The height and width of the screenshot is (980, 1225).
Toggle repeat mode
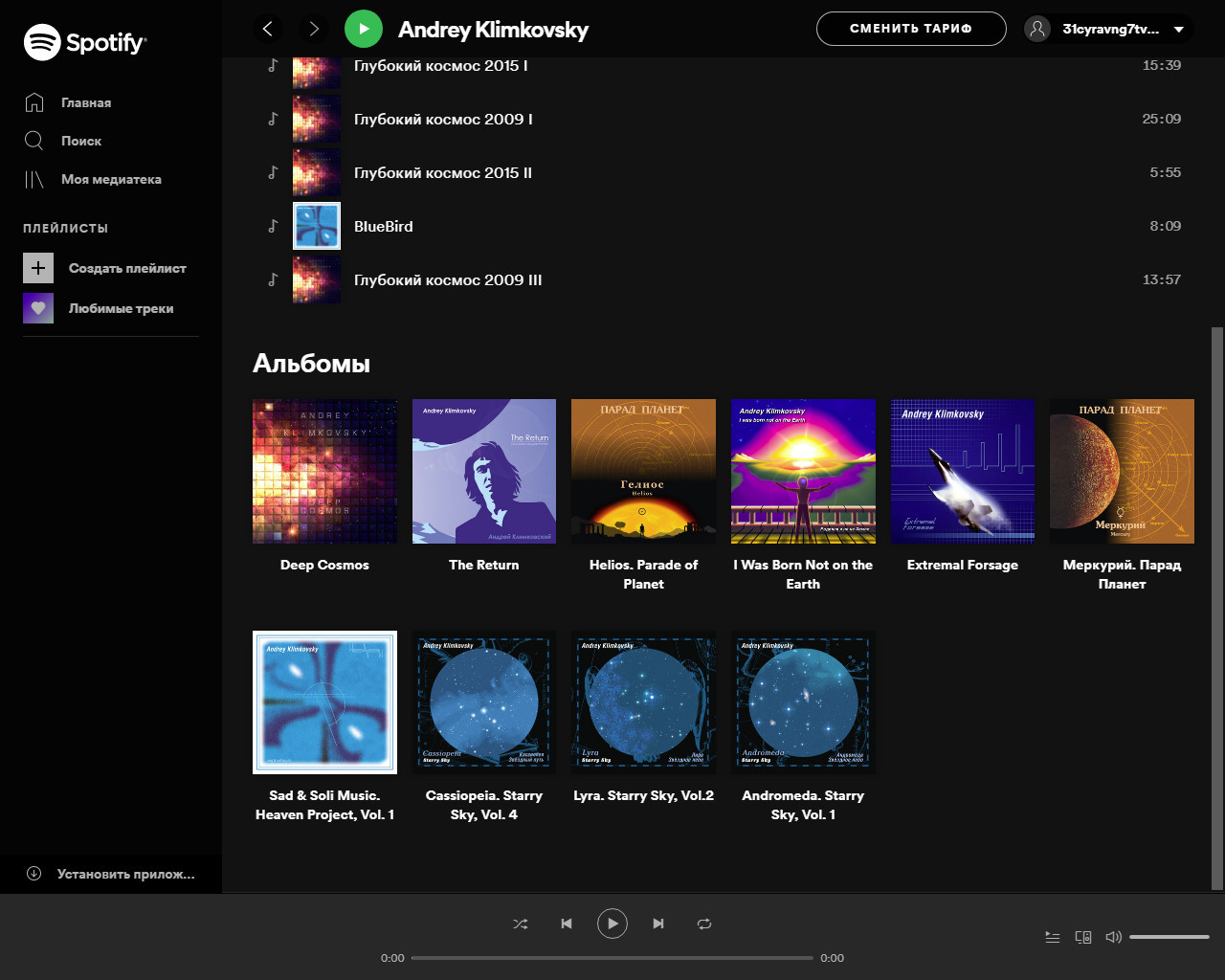tap(704, 924)
